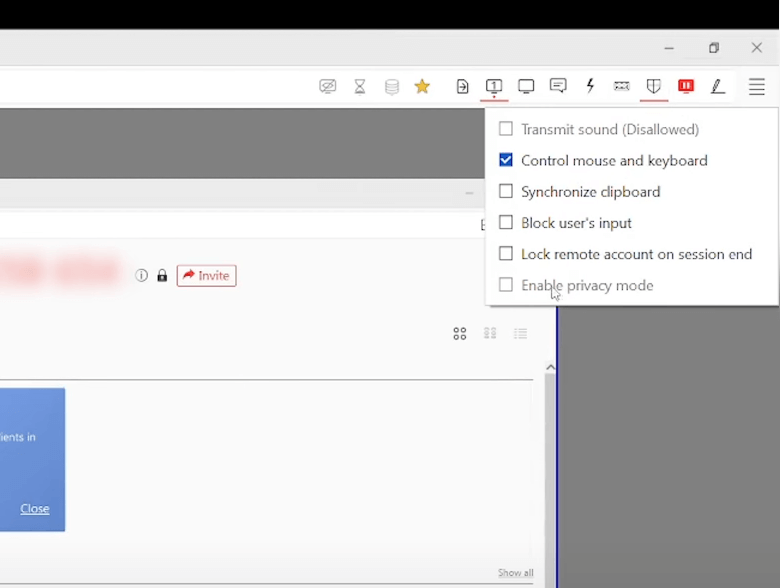Click the red Invite button
This screenshot has height=588, width=780.
click(x=207, y=276)
